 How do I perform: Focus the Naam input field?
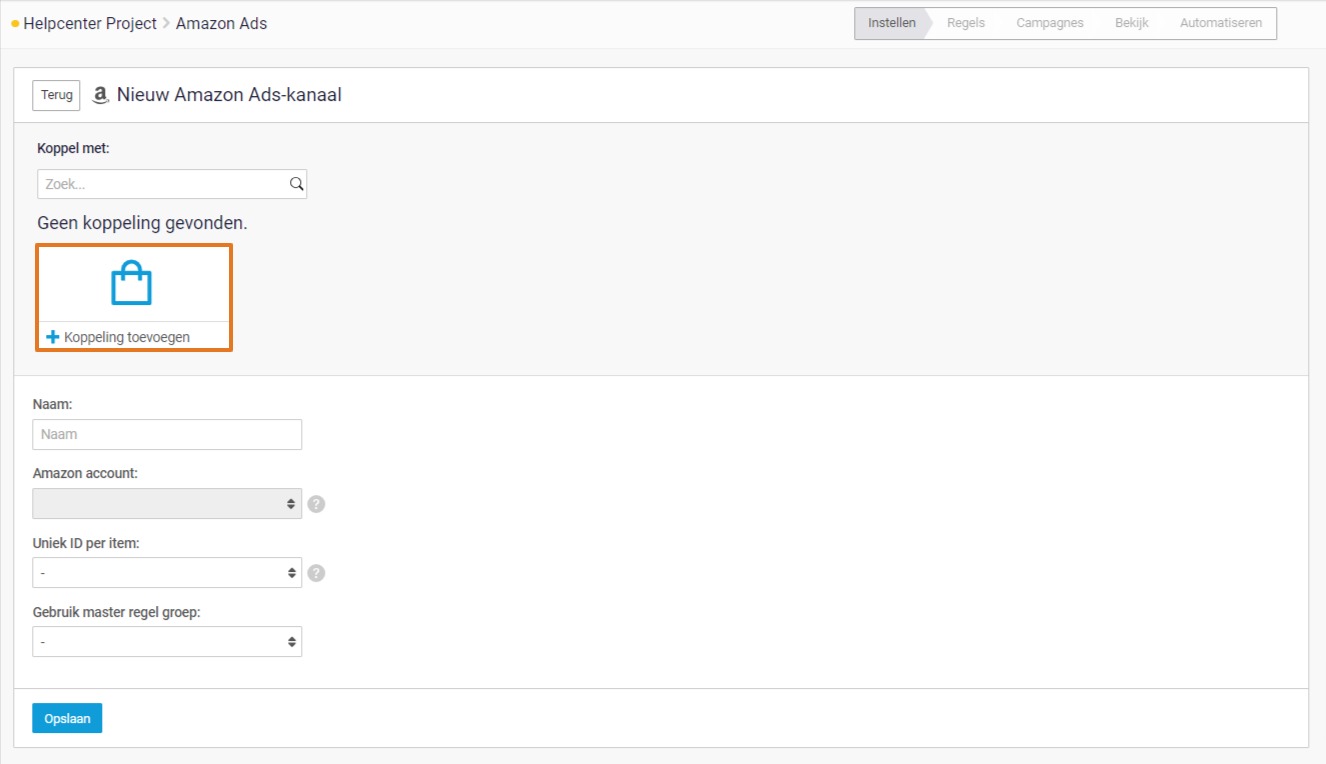[x=167, y=434]
